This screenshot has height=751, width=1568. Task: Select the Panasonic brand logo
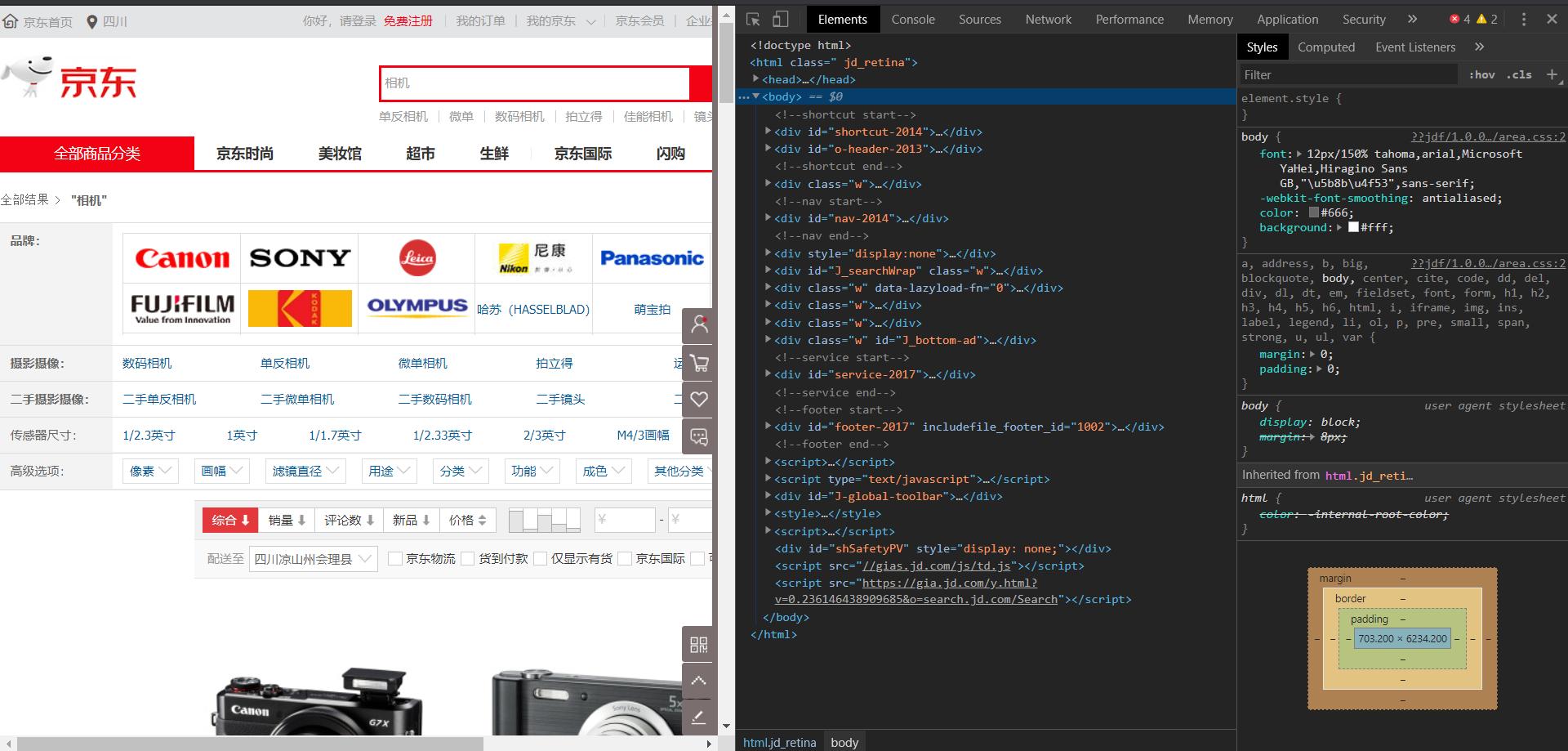click(x=652, y=258)
